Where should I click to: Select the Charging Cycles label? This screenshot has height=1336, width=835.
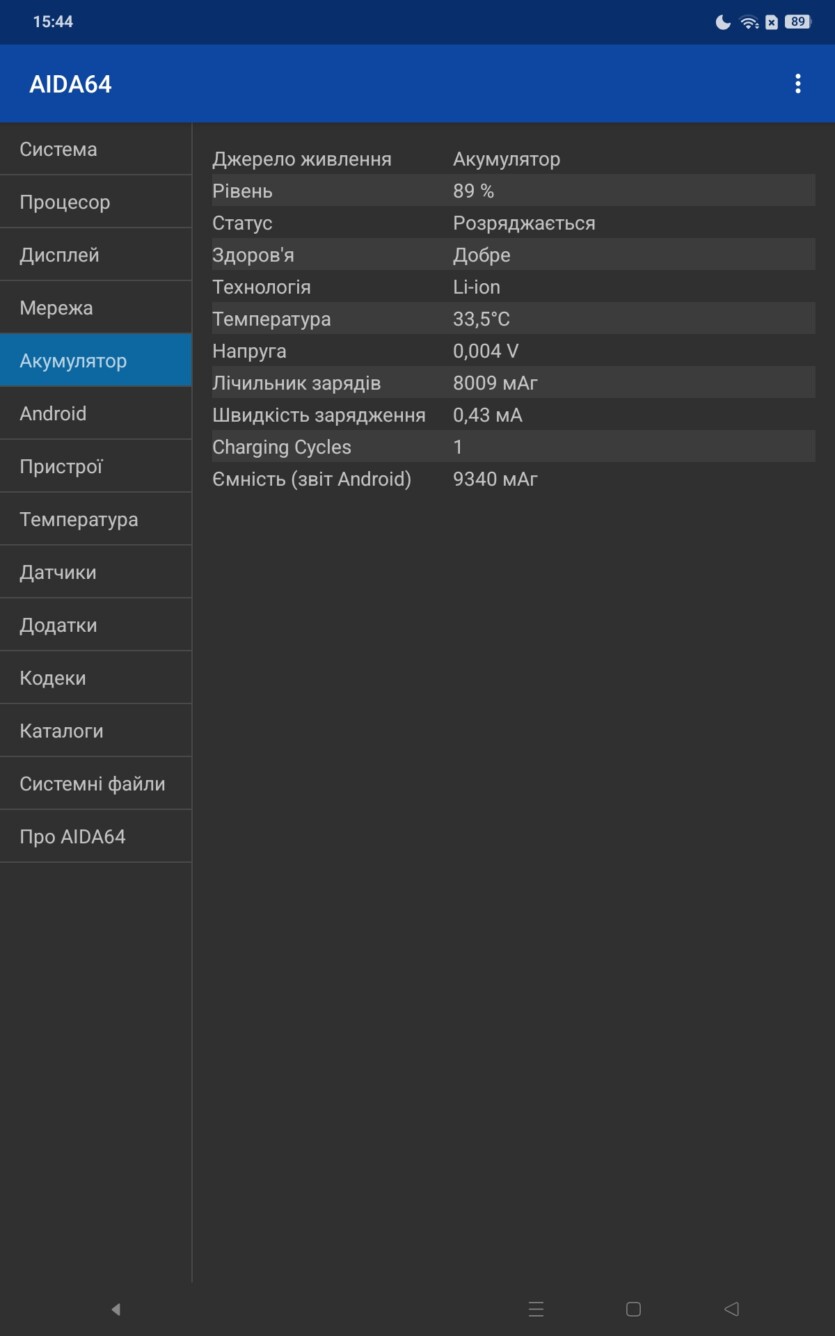282,447
